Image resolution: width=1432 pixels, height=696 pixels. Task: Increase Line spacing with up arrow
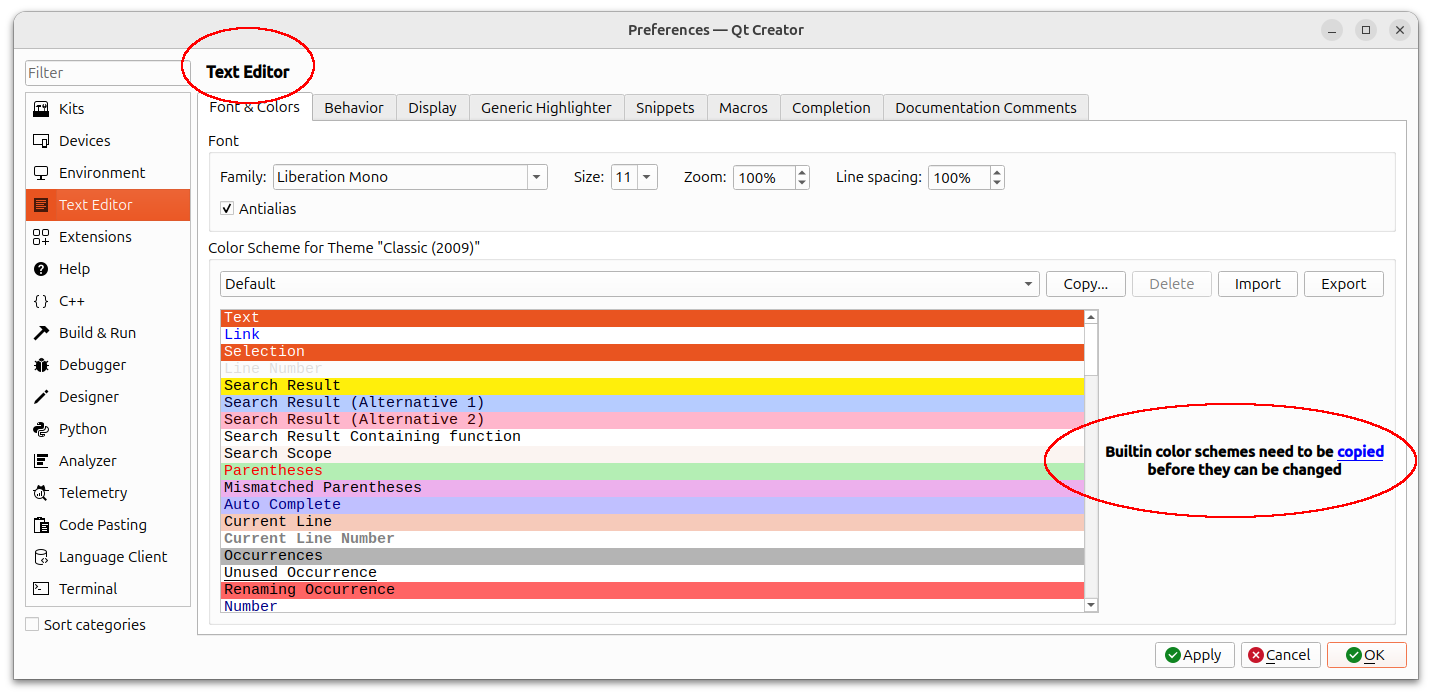[x=997, y=172]
